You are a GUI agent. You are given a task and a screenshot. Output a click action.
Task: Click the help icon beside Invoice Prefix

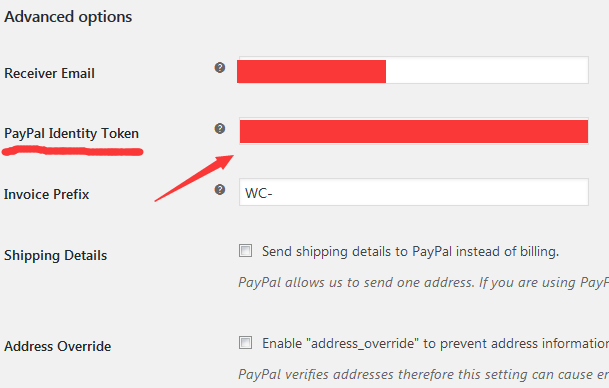tap(220, 190)
